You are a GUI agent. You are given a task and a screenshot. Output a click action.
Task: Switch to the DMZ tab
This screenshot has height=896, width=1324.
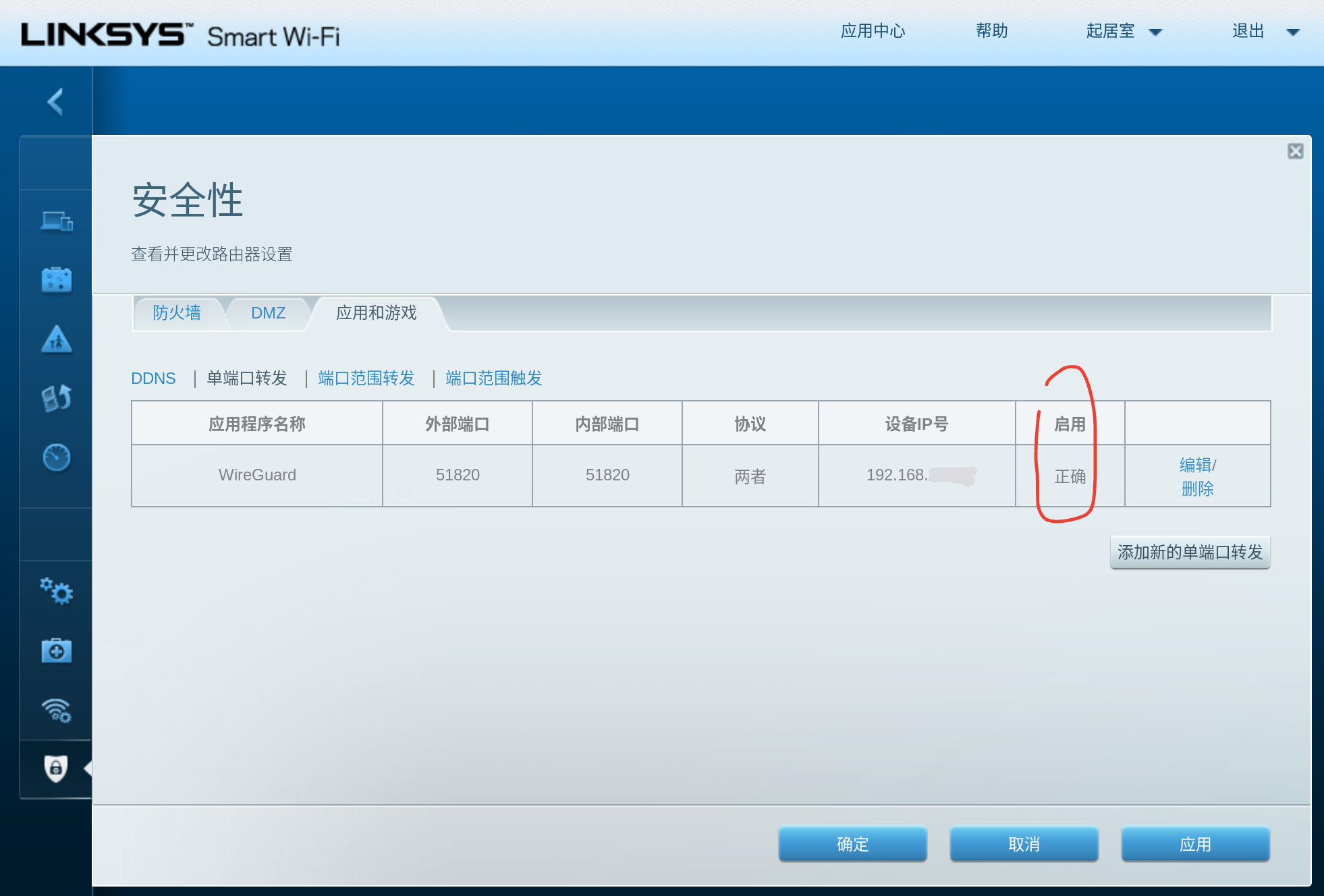tap(268, 313)
